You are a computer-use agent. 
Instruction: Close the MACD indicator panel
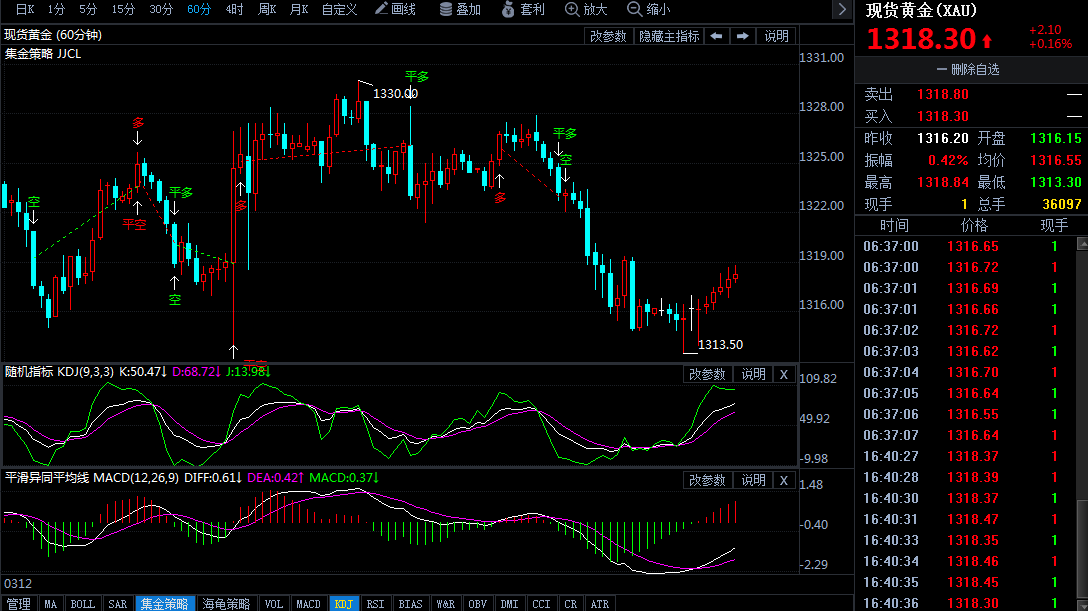(783, 481)
